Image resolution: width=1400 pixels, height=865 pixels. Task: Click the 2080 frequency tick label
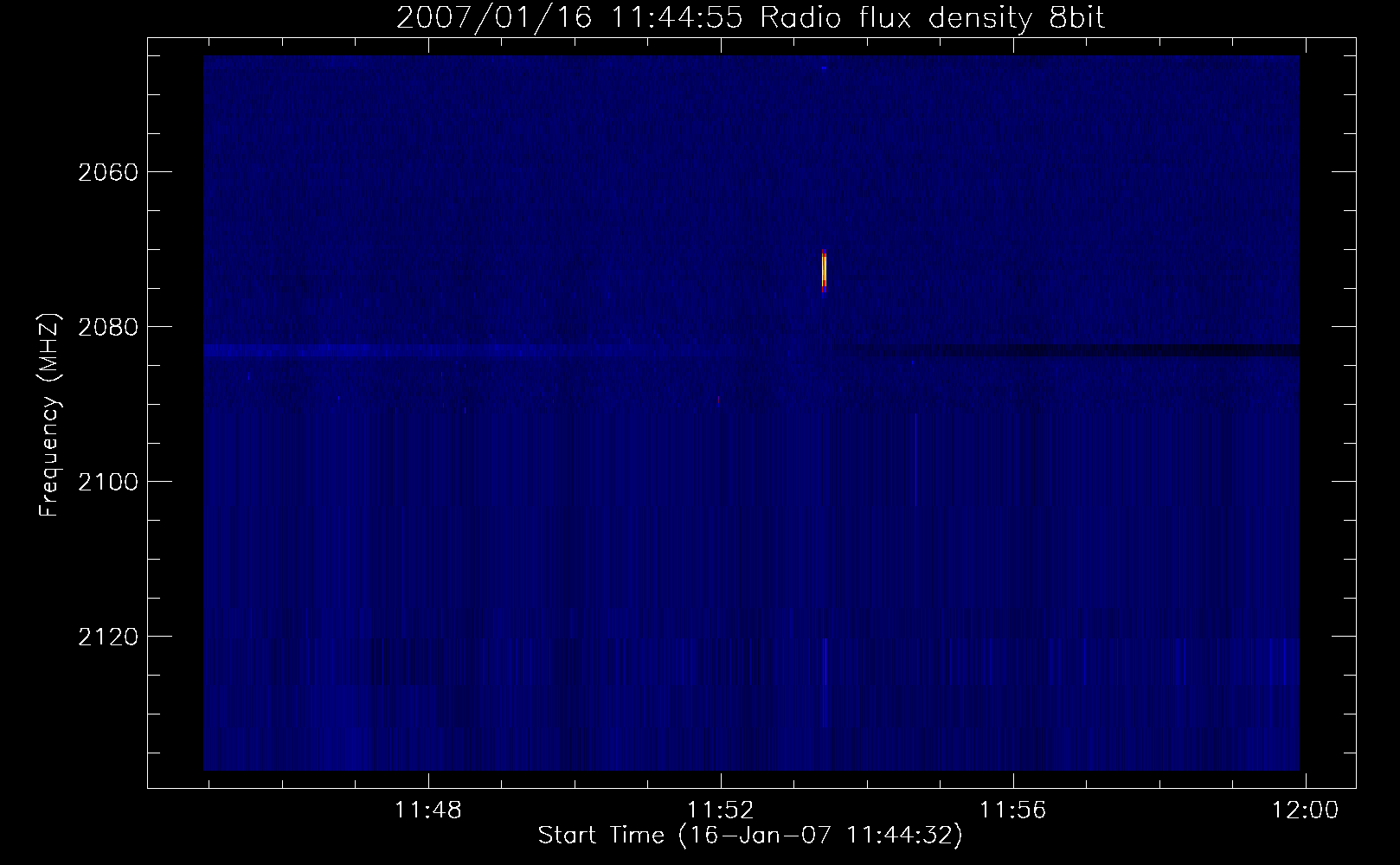tap(108, 327)
